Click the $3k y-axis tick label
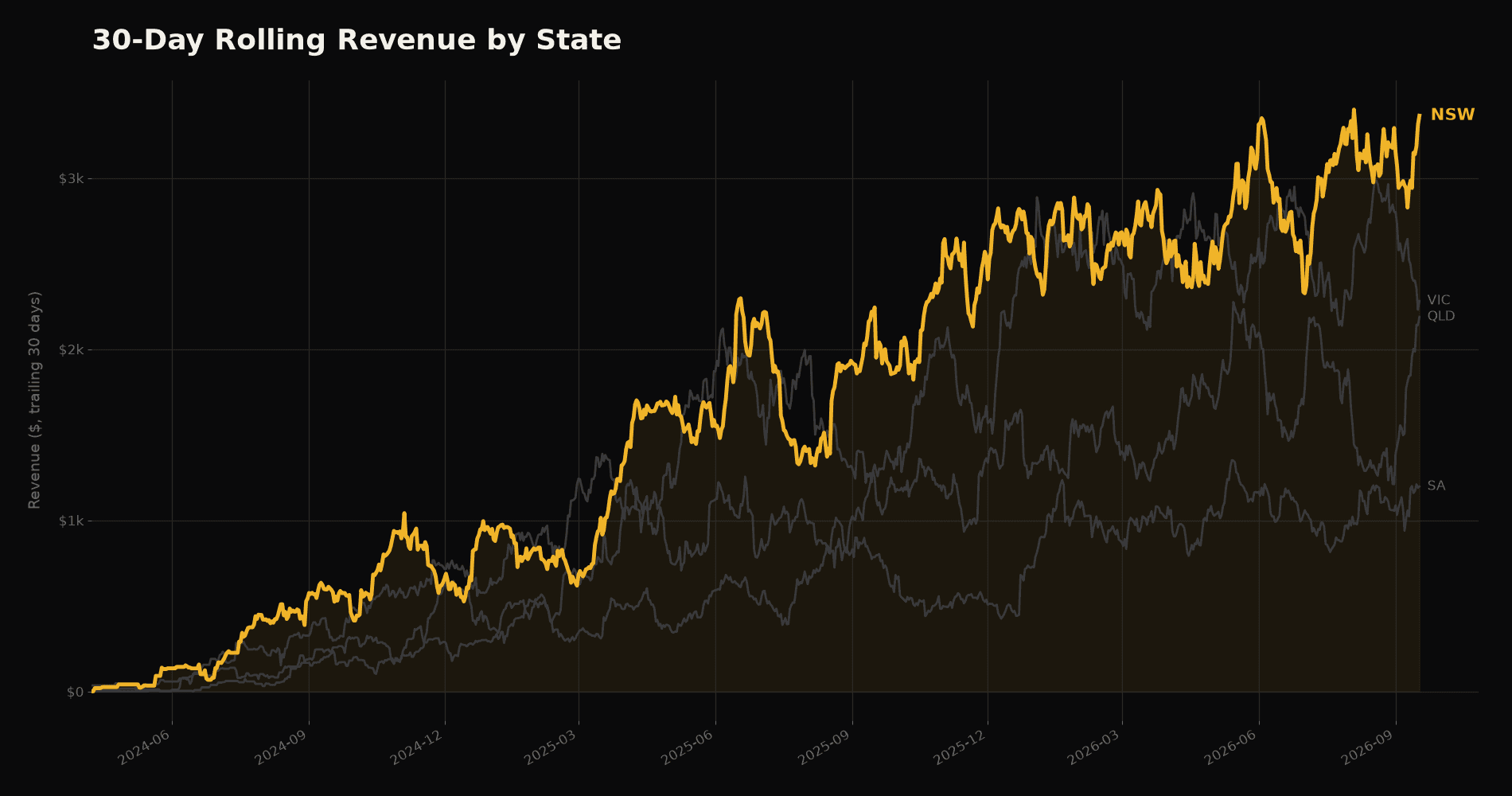1512x796 pixels. pyautogui.click(x=71, y=178)
